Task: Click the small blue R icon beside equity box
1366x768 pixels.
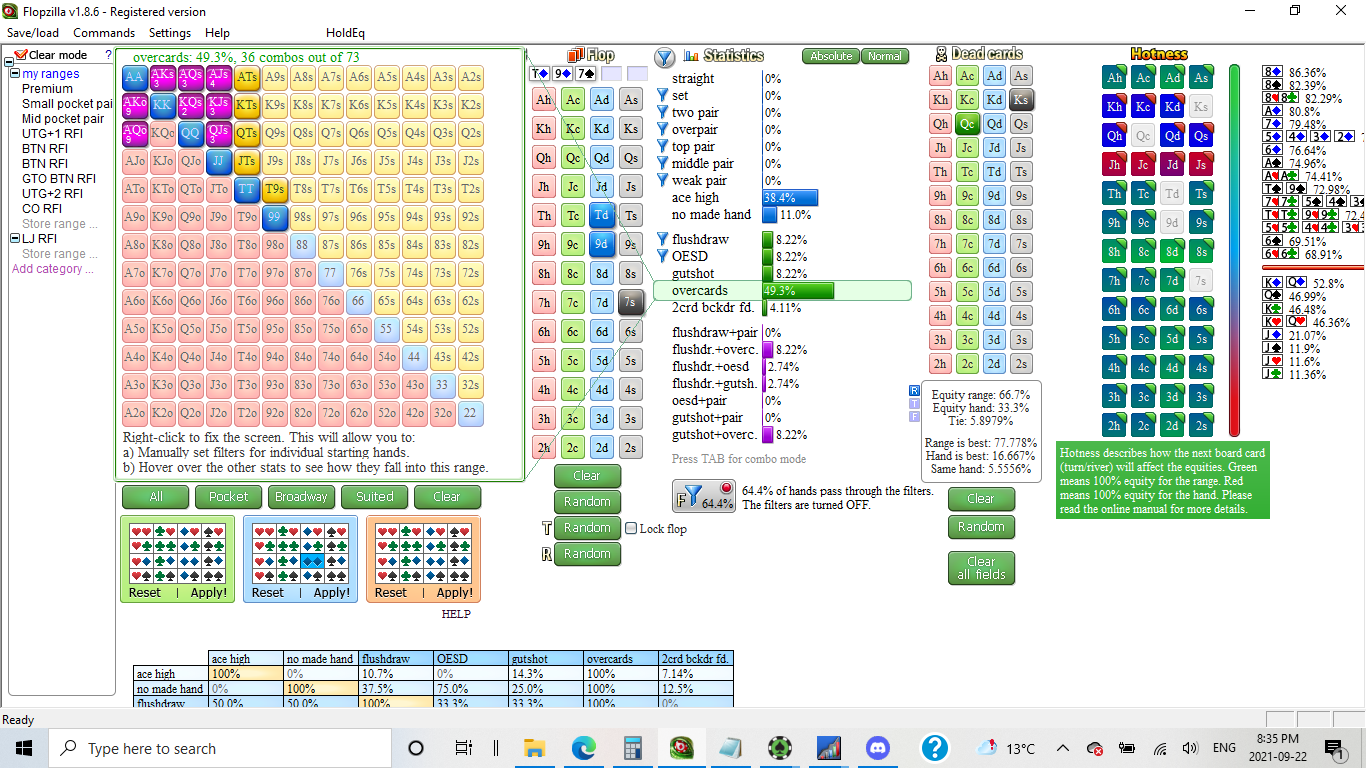Action: (x=914, y=390)
